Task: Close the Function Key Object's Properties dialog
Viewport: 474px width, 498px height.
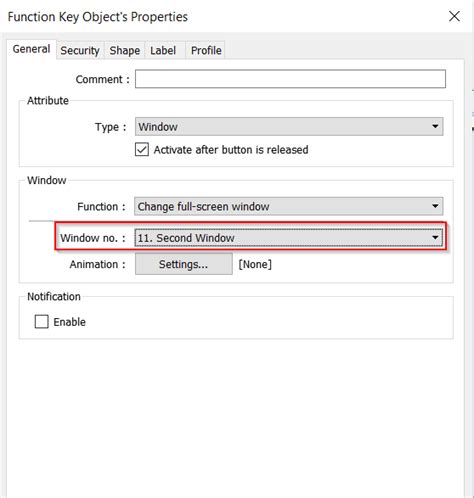Action: [454, 16]
